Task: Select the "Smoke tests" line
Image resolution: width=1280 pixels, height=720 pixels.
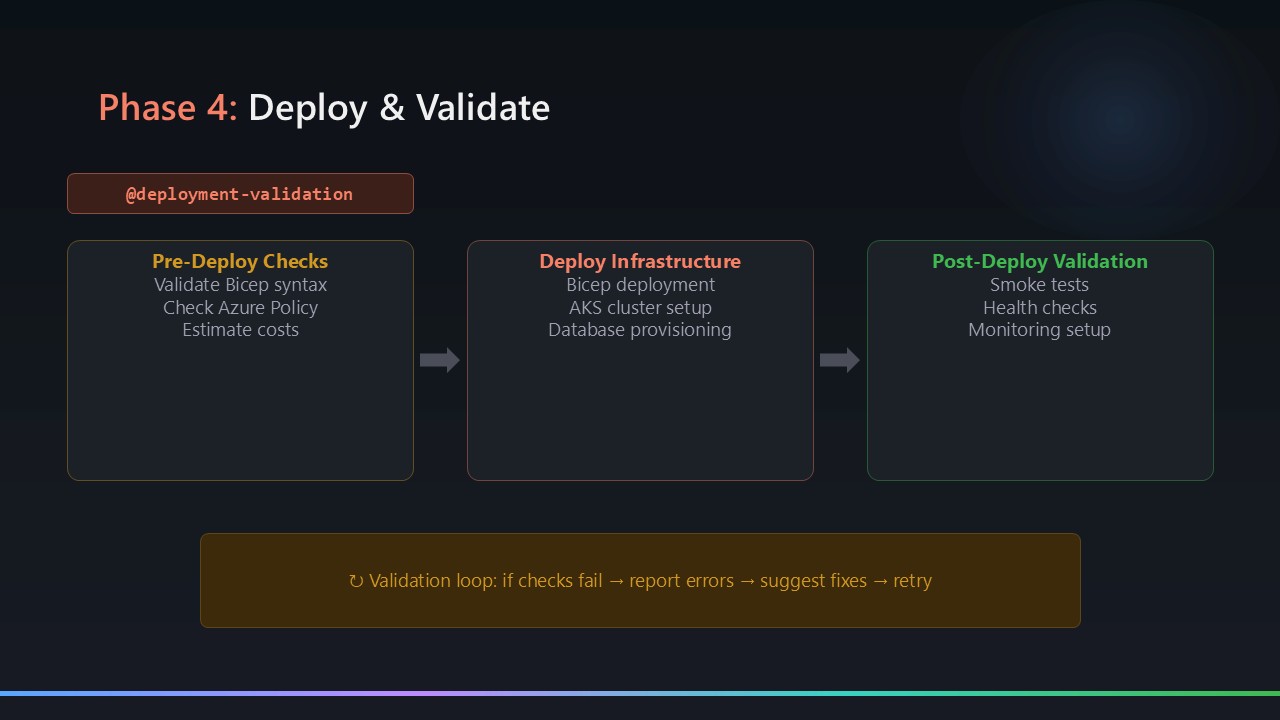Action: (1040, 285)
